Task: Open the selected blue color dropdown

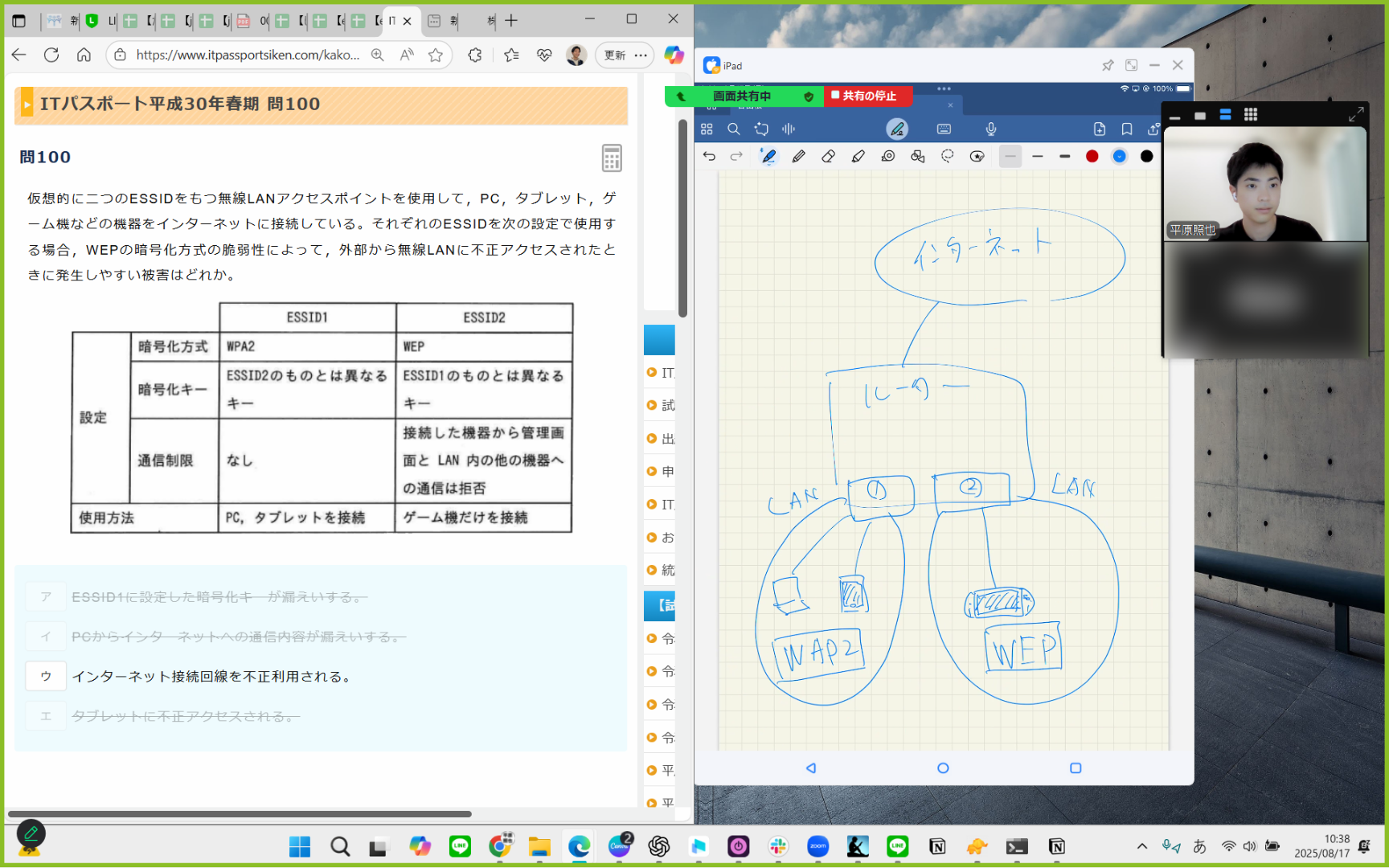Action: coord(1120,157)
